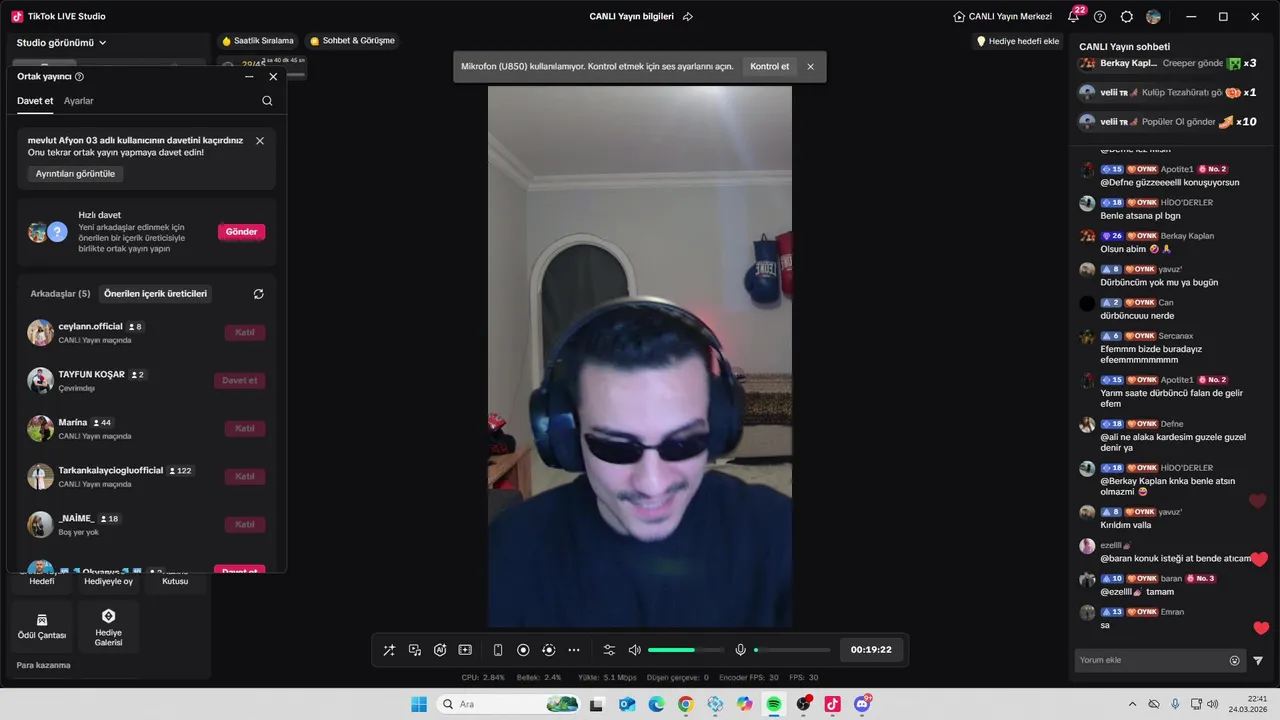Click Berkay Kaplan's Creeper gift entry

point(1168,63)
